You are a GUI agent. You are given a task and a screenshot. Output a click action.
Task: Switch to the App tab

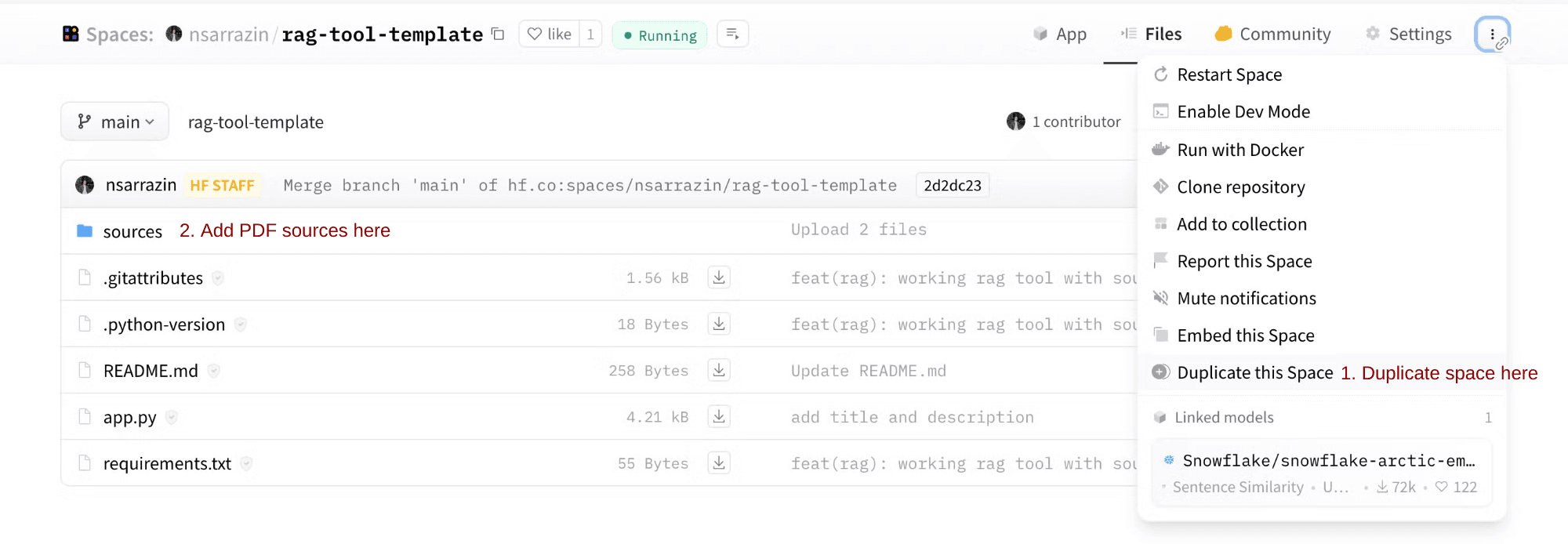tap(1060, 34)
